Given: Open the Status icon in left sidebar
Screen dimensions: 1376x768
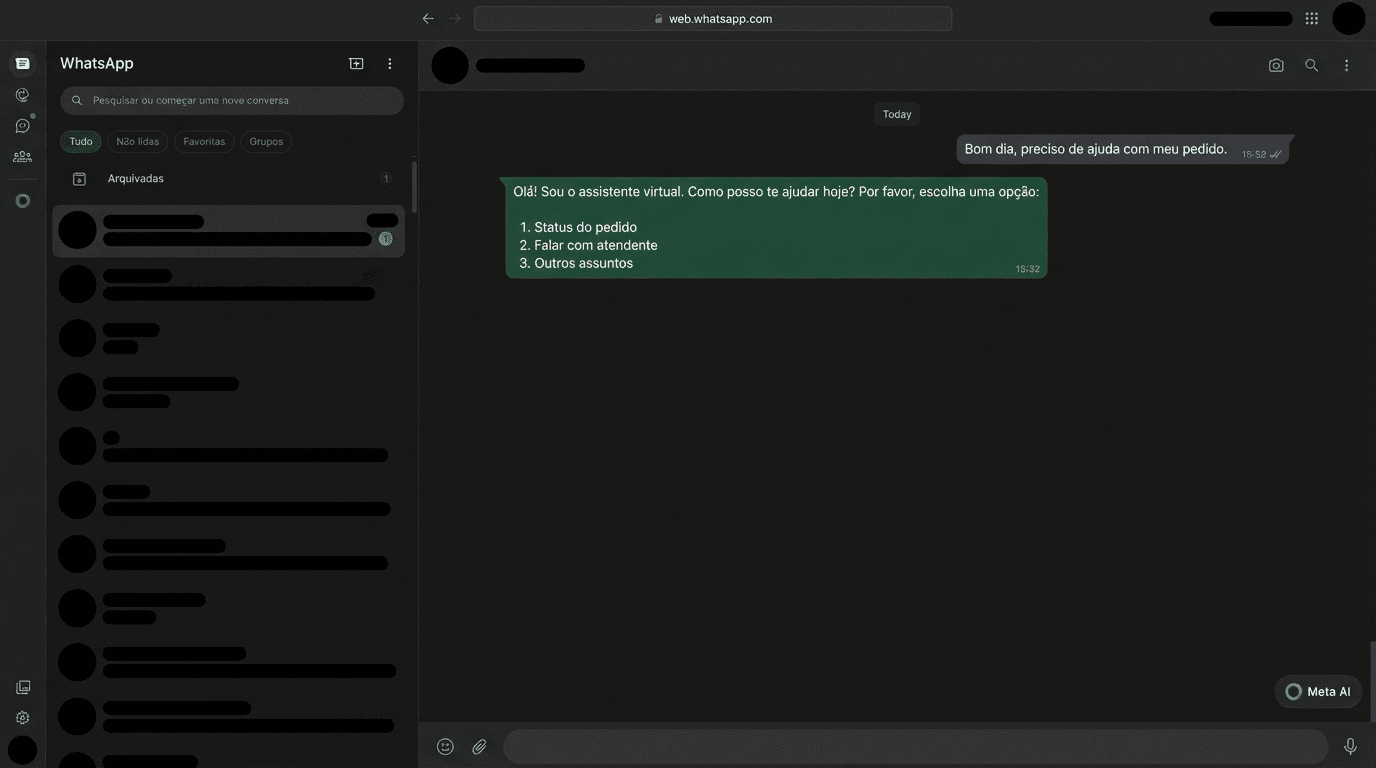Looking at the screenshot, I should 22,95.
